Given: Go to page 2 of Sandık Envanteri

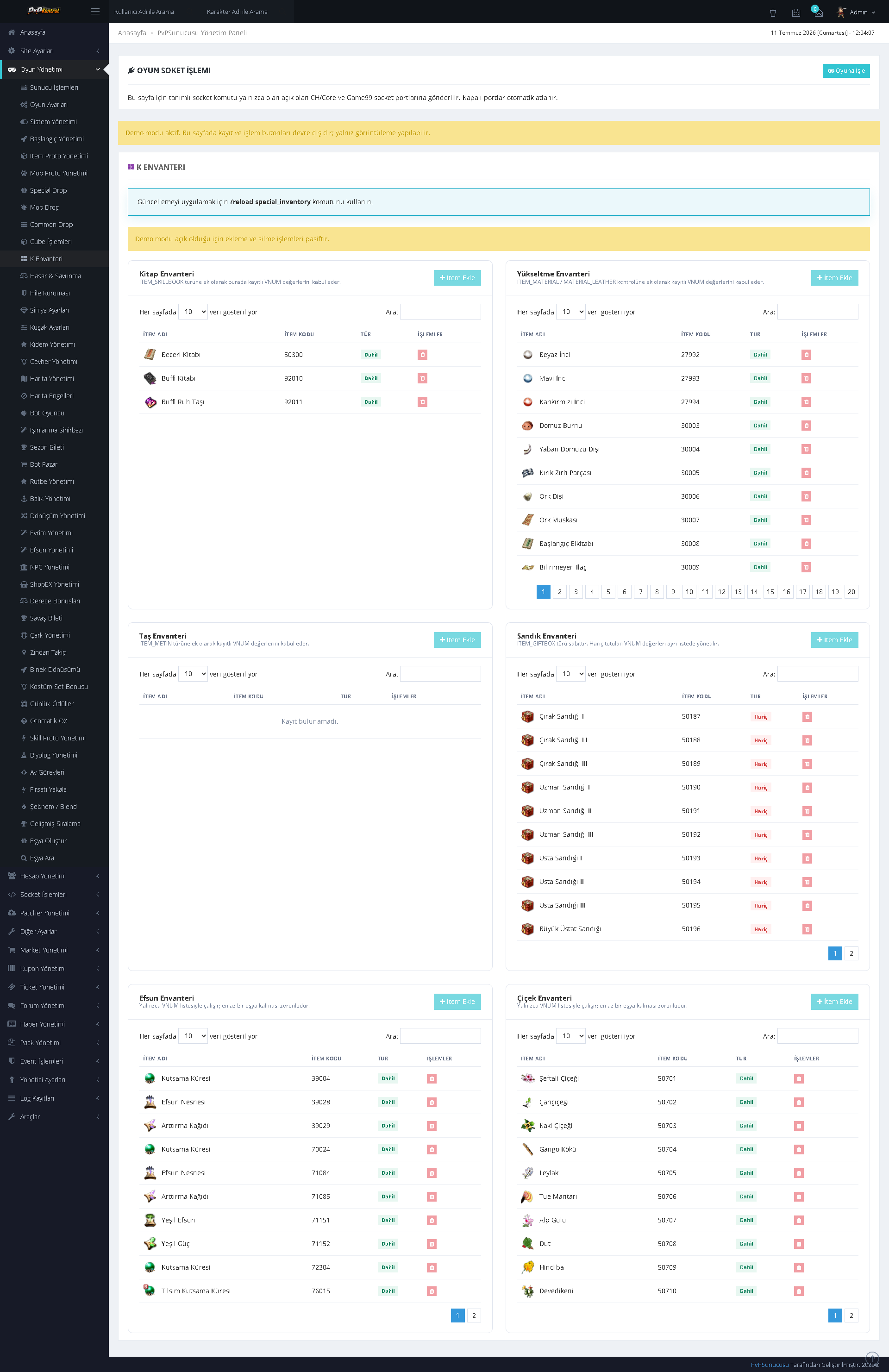Looking at the screenshot, I should pos(851,953).
